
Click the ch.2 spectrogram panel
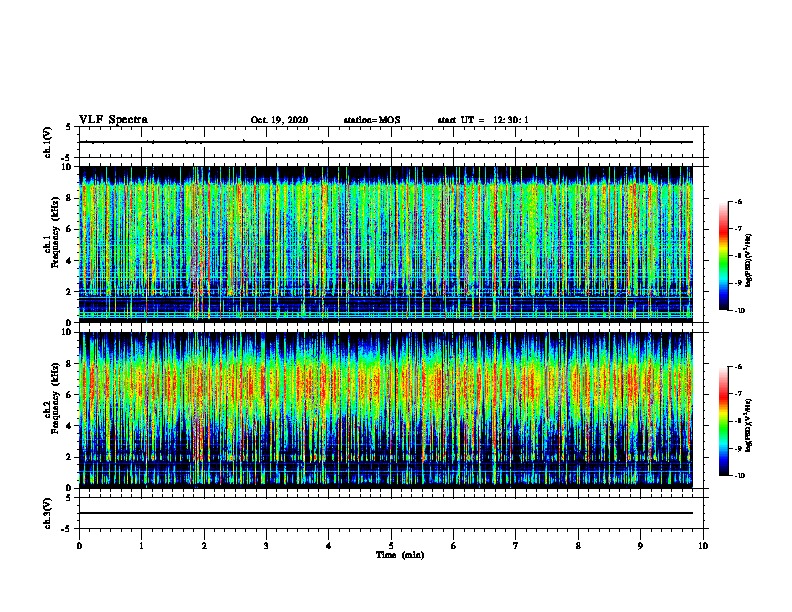coord(386,410)
